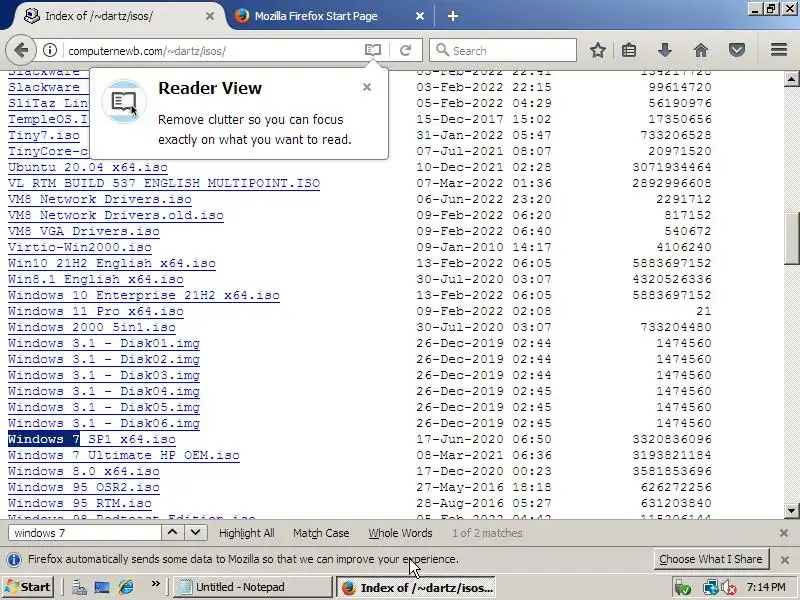This screenshot has height=600, width=800.
Task: Close the Mozilla Firefox Start Page tab
Action: coord(420,16)
